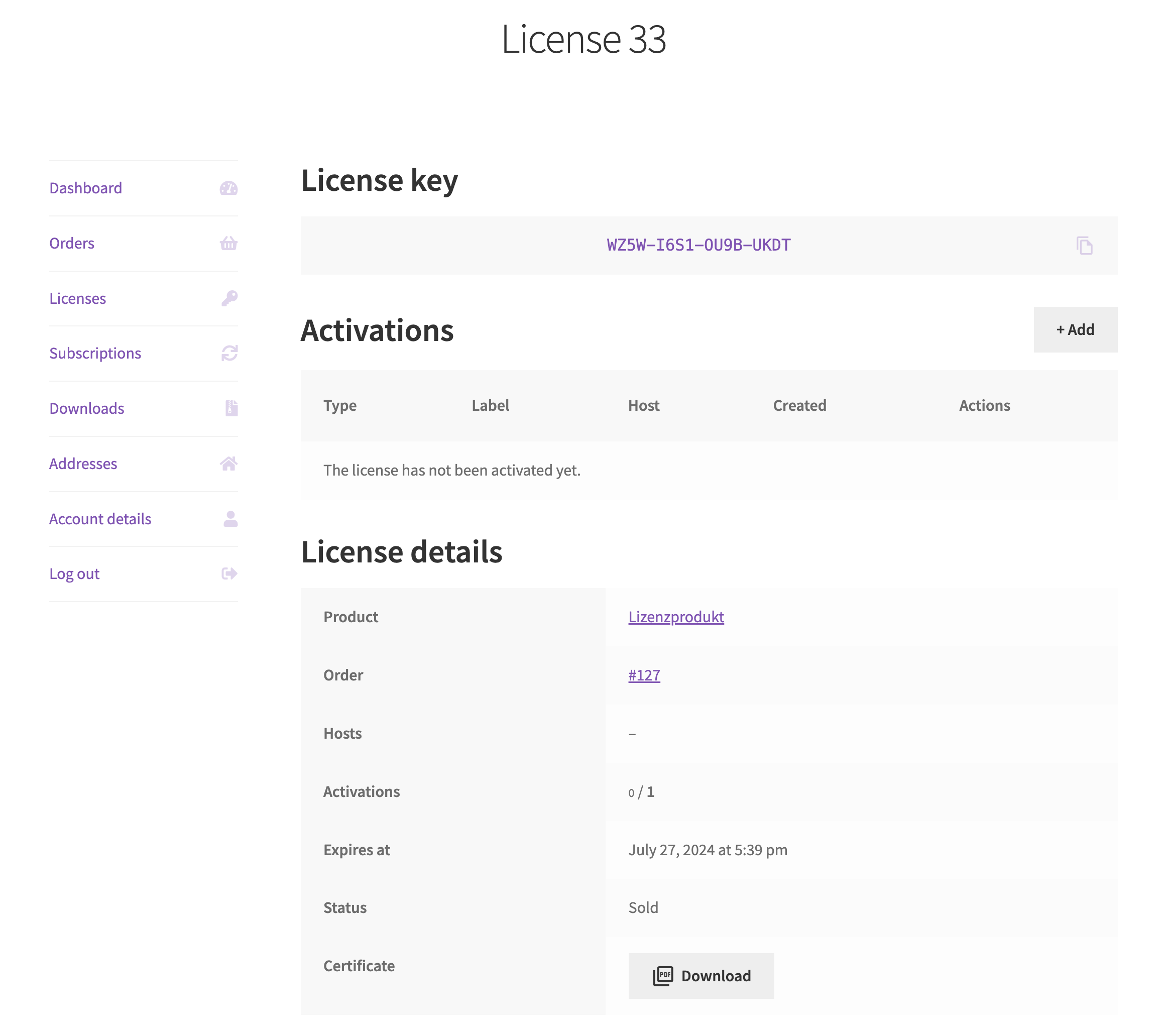Viewport: 1168px width, 1036px height.
Task: Click the Licenses key icon
Action: pyautogui.click(x=229, y=298)
